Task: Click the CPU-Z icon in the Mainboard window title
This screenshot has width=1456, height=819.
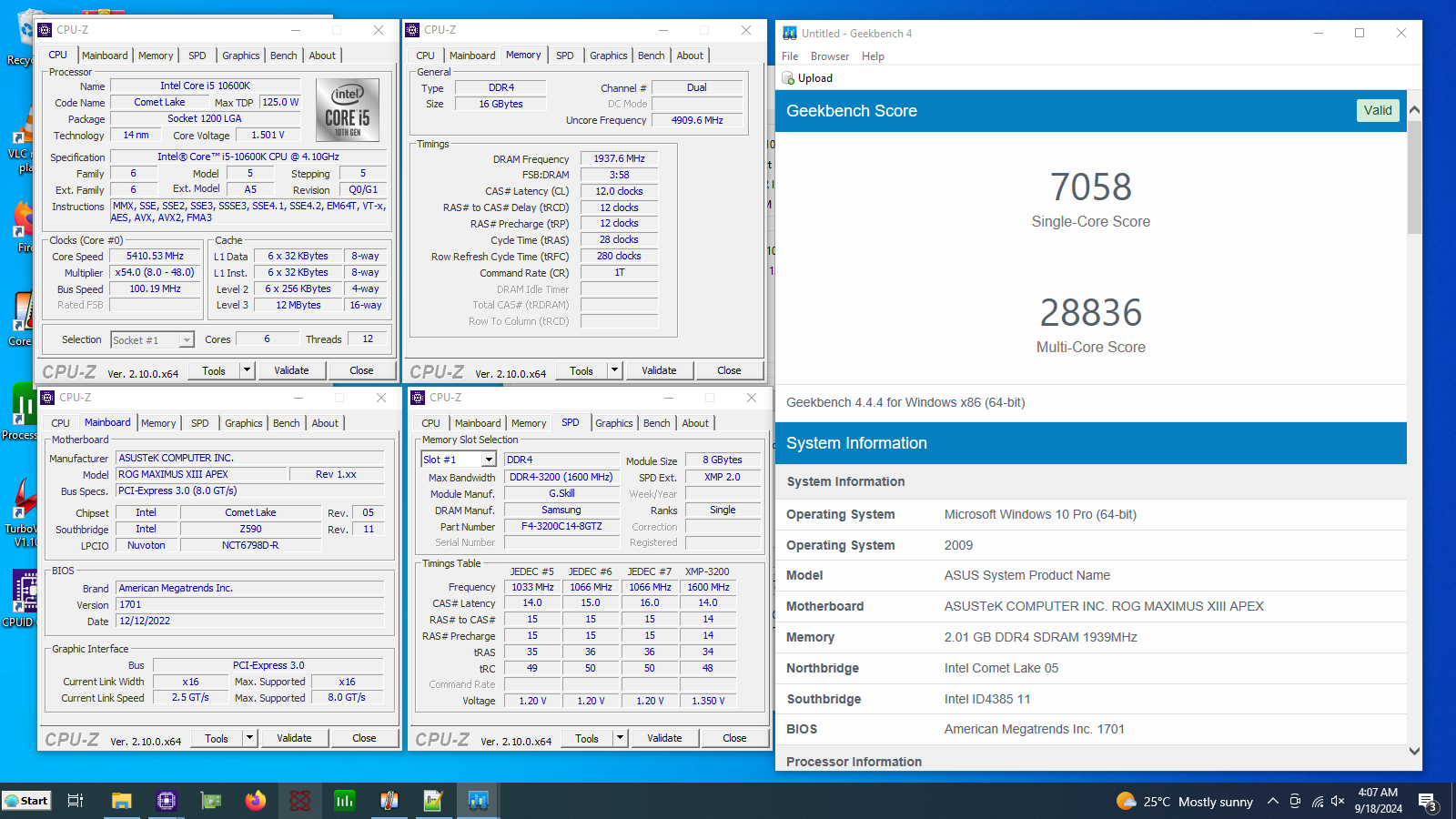Action: pyautogui.click(x=47, y=398)
